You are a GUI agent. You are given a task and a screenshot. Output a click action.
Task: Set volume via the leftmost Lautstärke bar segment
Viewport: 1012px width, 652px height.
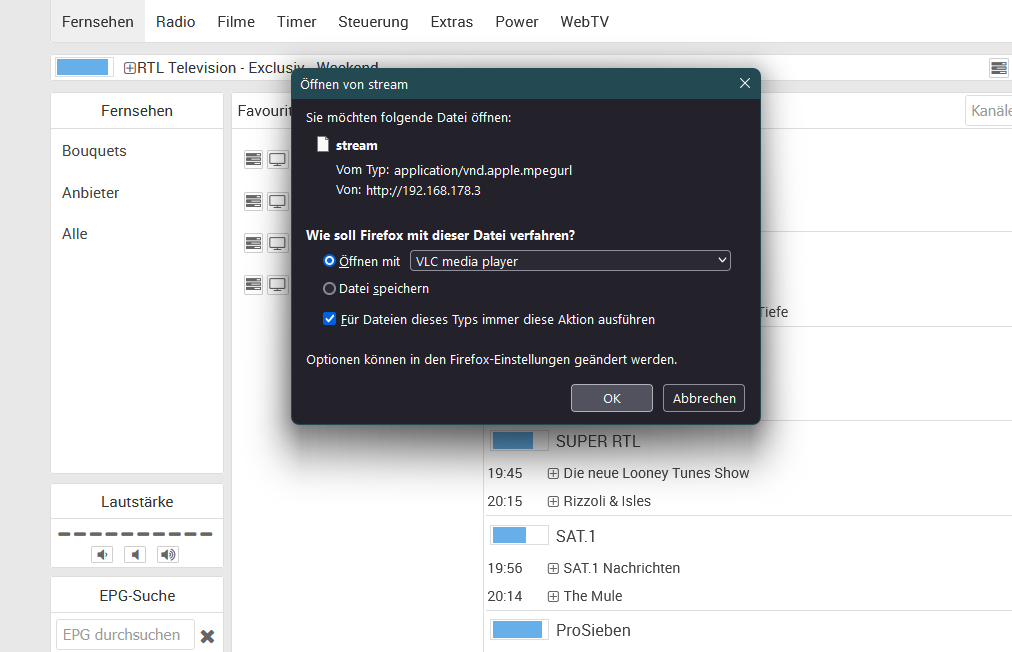(64, 534)
